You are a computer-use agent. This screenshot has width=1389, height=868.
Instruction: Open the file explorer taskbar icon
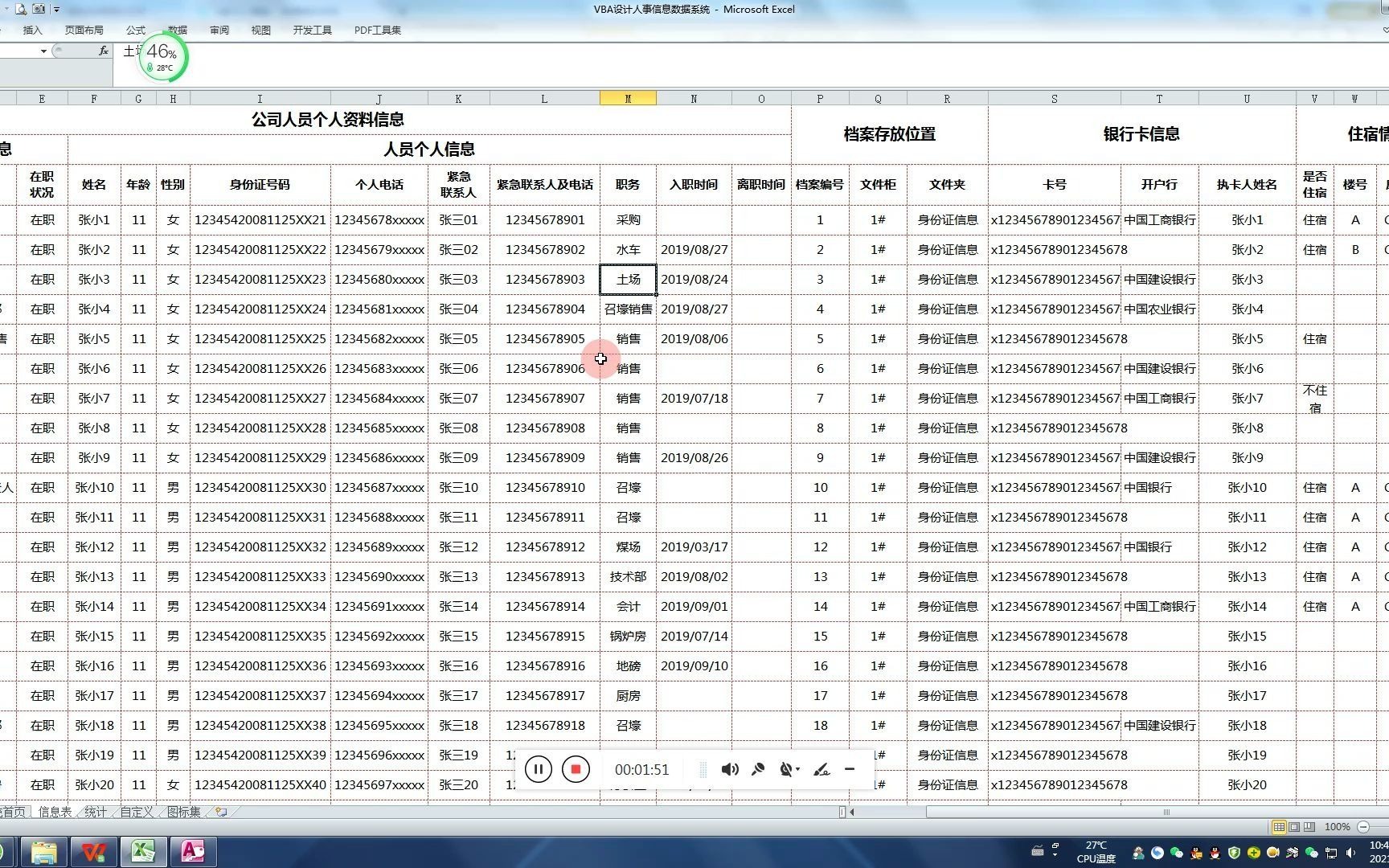coord(43,852)
